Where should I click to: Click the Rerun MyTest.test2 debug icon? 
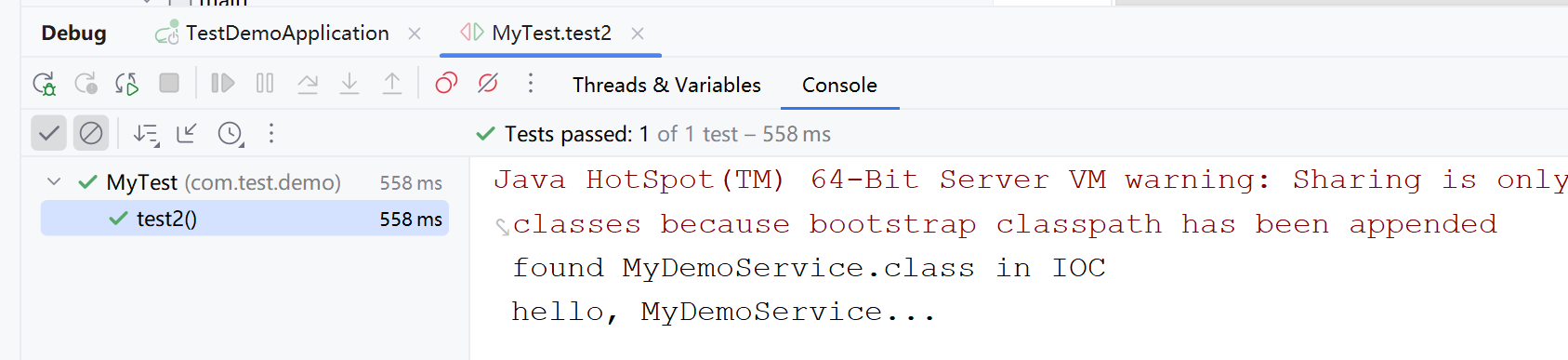click(44, 84)
